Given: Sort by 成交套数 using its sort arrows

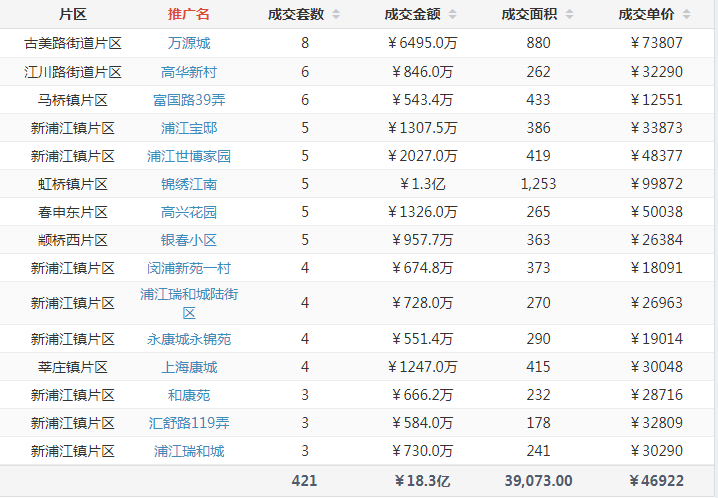Looking at the screenshot, I should pyautogui.click(x=336, y=14).
